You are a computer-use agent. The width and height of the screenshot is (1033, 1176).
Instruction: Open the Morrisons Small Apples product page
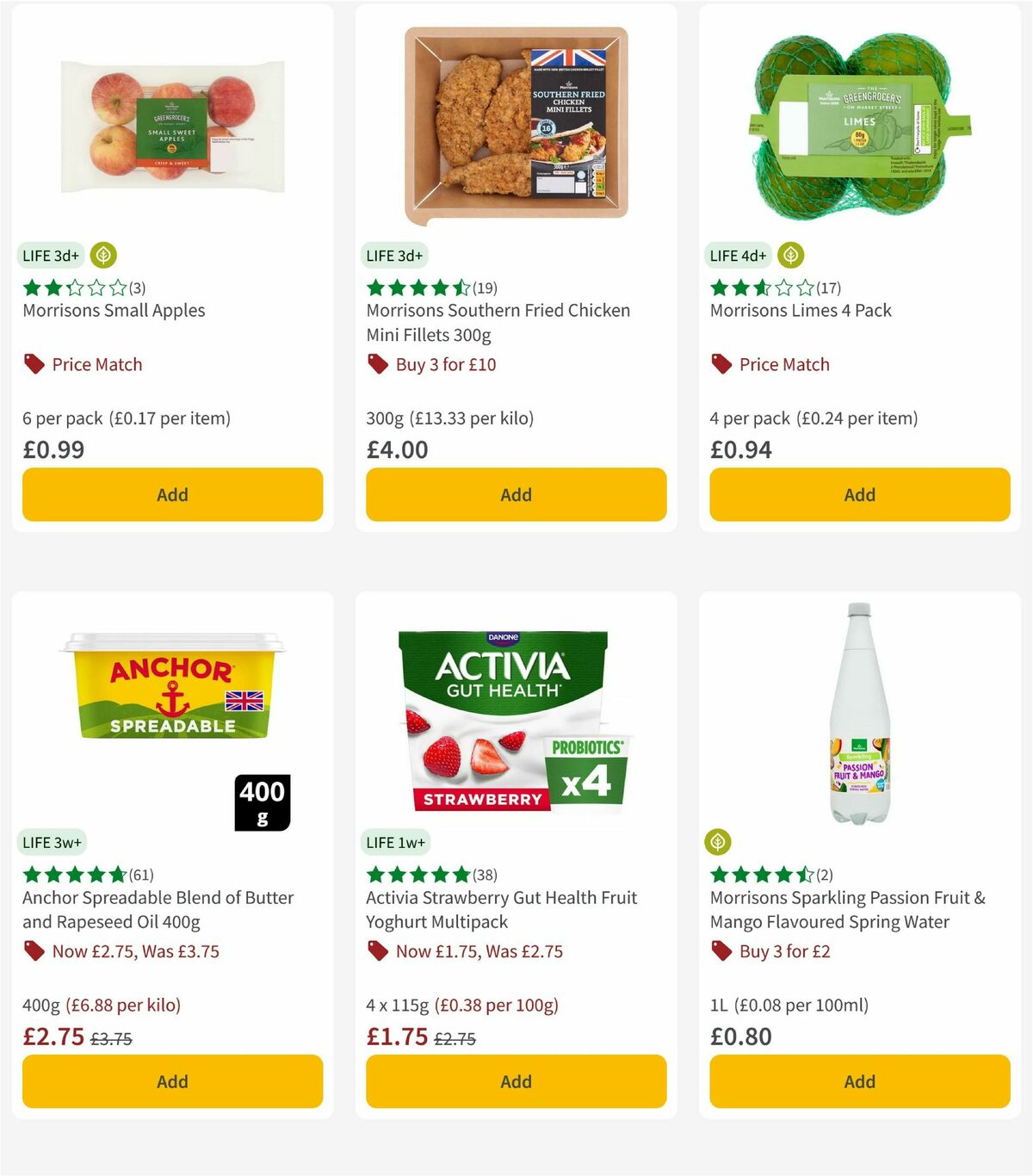[113, 310]
